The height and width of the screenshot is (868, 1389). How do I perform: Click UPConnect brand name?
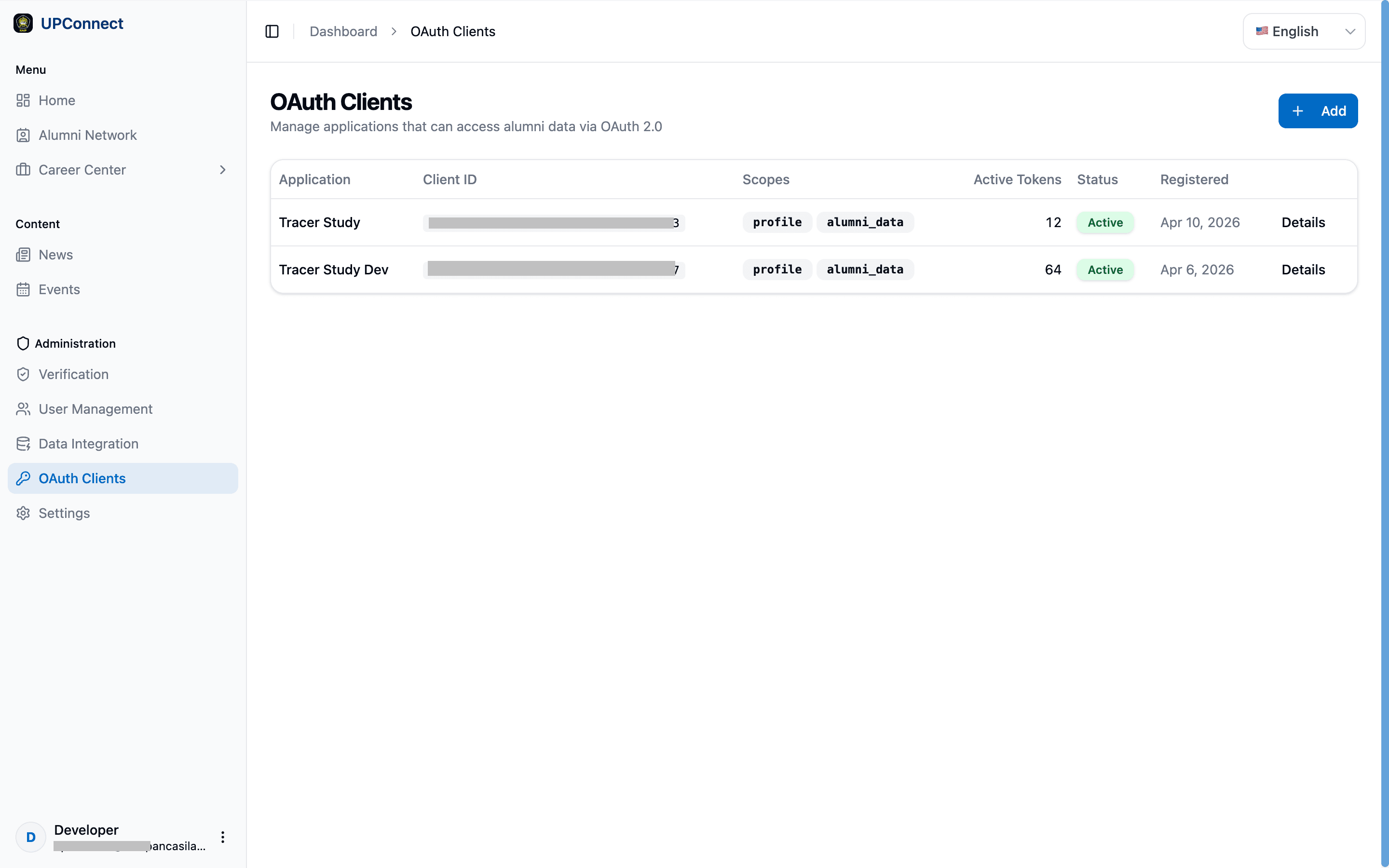coord(82,24)
